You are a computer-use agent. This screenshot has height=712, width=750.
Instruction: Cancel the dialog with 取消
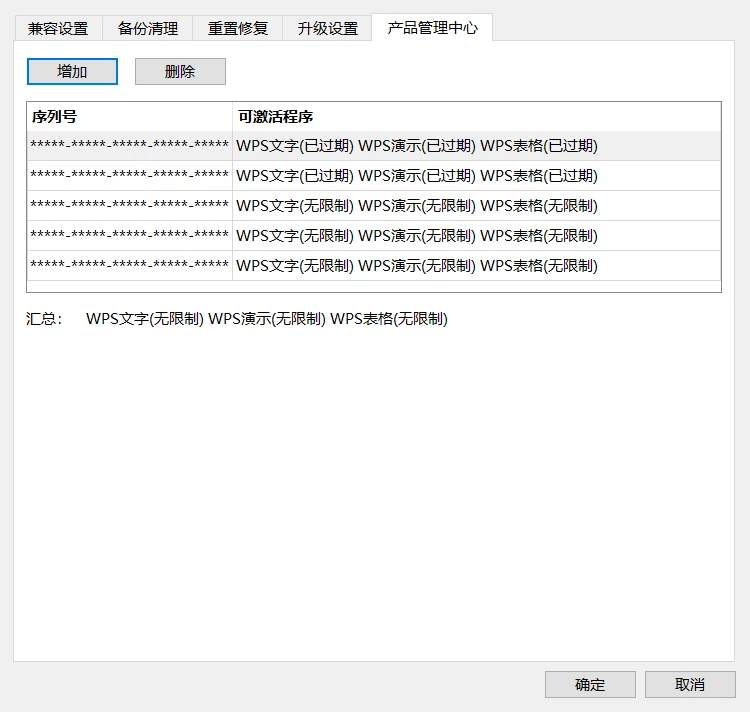pyautogui.click(x=690, y=684)
